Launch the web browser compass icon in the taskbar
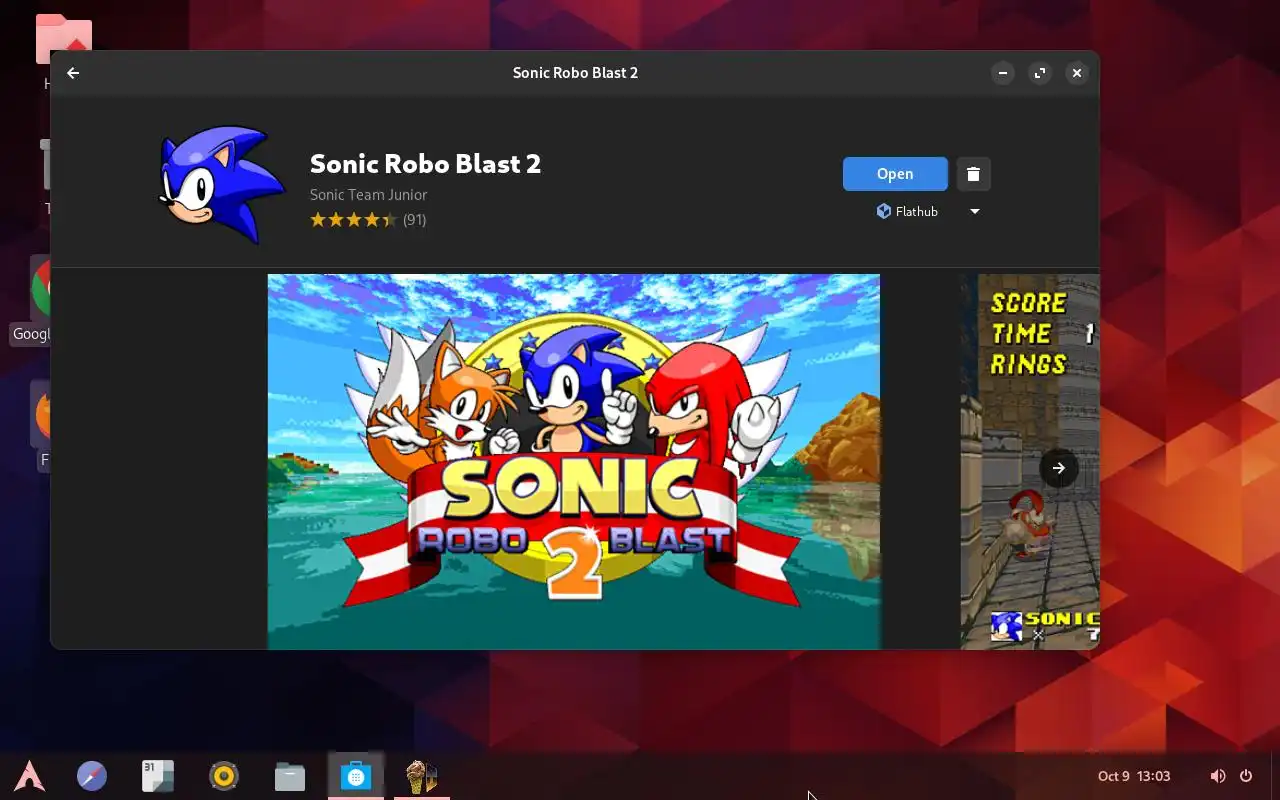1280x800 pixels. pyautogui.click(x=92, y=776)
